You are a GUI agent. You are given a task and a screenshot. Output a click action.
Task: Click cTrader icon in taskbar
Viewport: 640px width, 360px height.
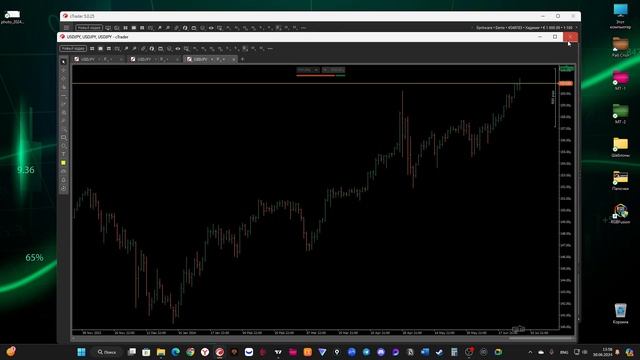tap(220, 352)
